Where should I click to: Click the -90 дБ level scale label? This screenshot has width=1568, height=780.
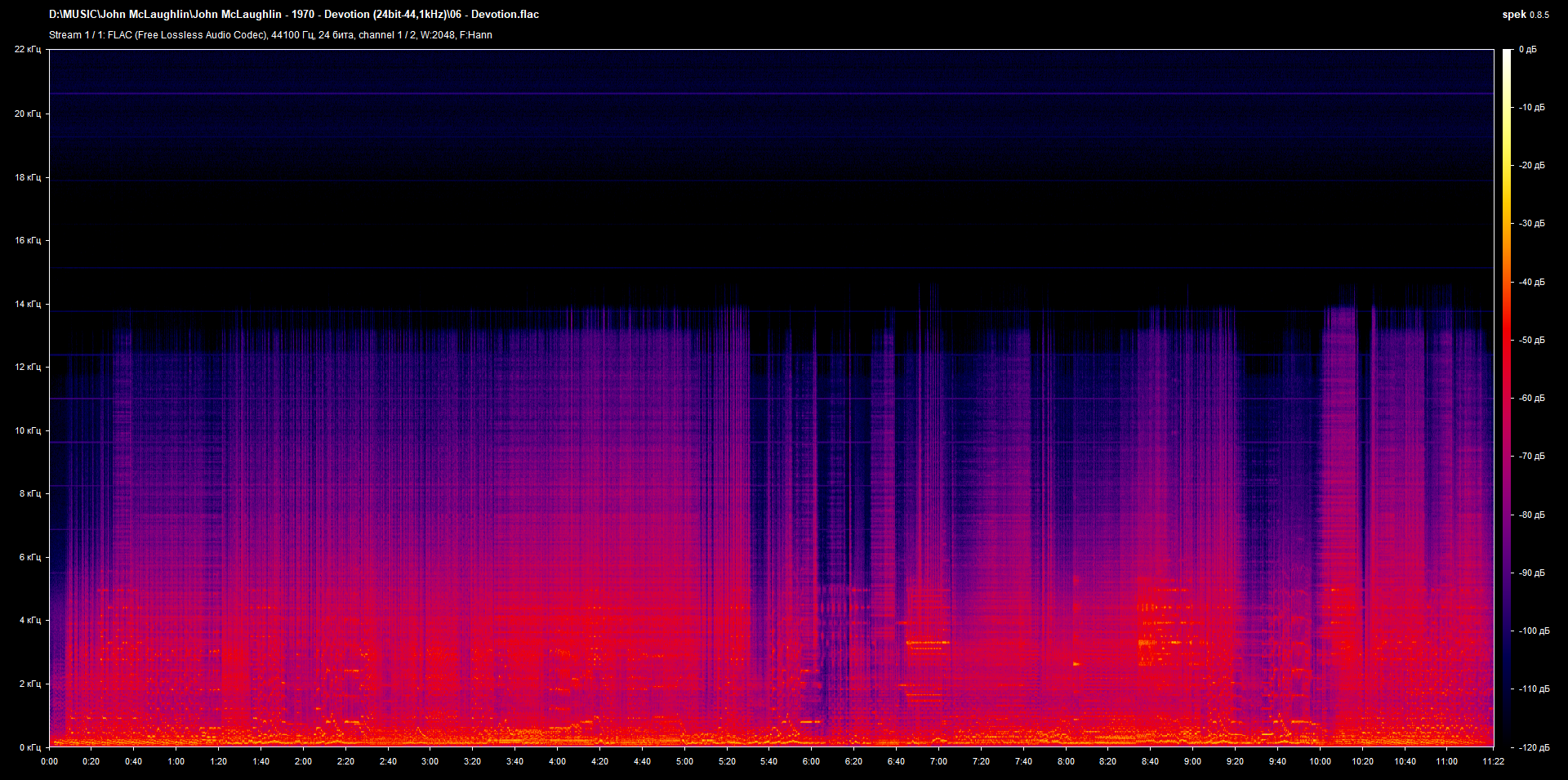[x=1531, y=573]
